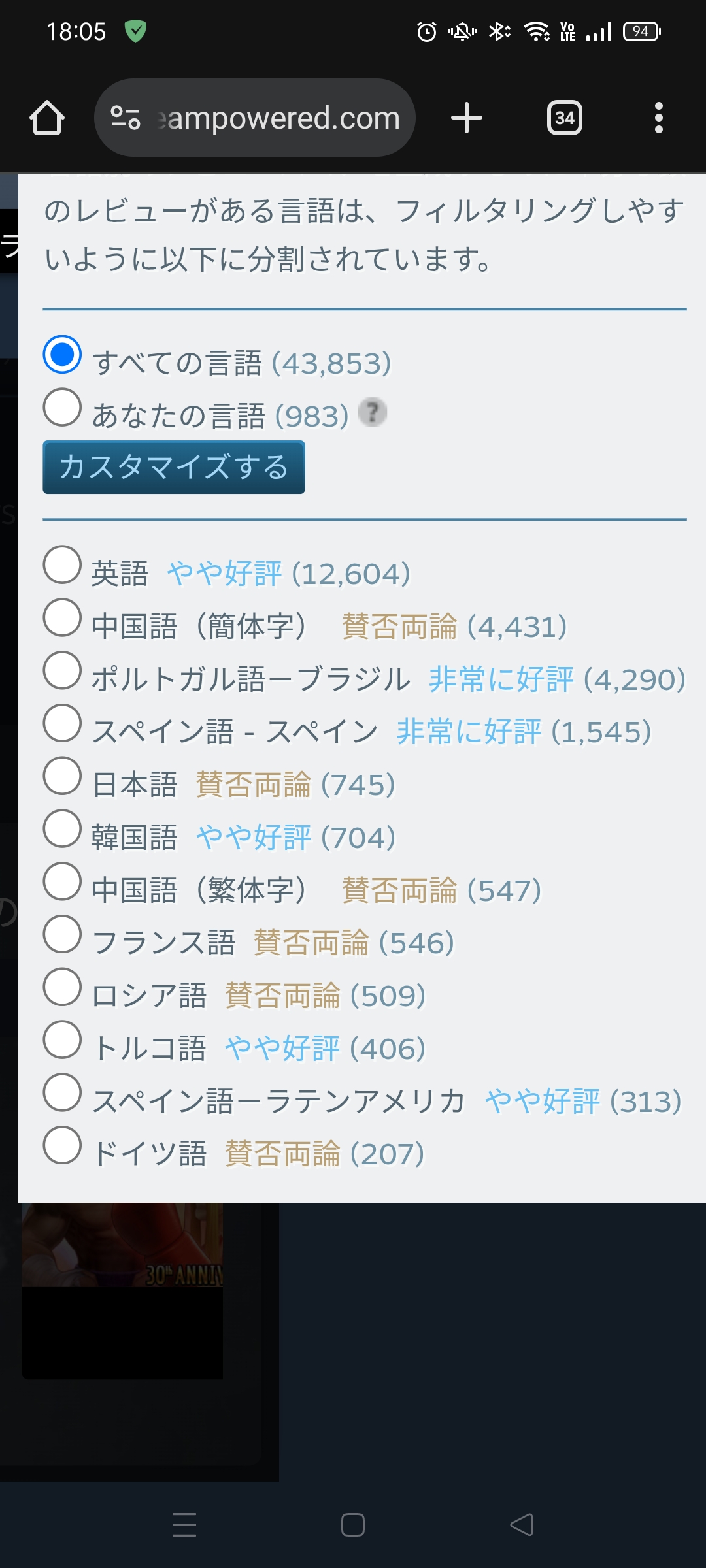This screenshot has height=1568, width=706.
Task: Open site info icon in address bar
Action: pyautogui.click(x=126, y=118)
